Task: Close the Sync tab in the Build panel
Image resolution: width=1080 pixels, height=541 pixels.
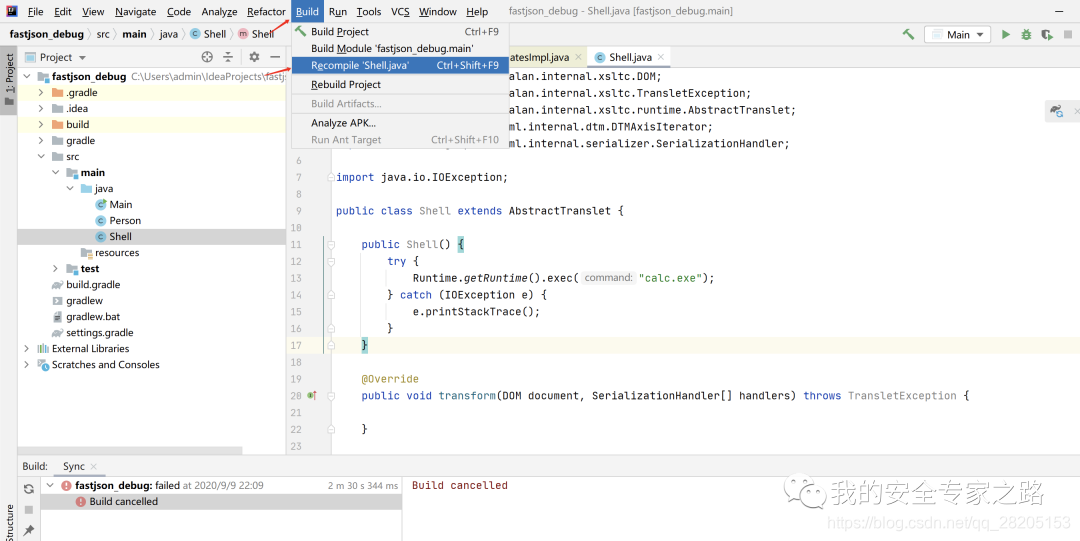Action: pyautogui.click(x=94, y=467)
